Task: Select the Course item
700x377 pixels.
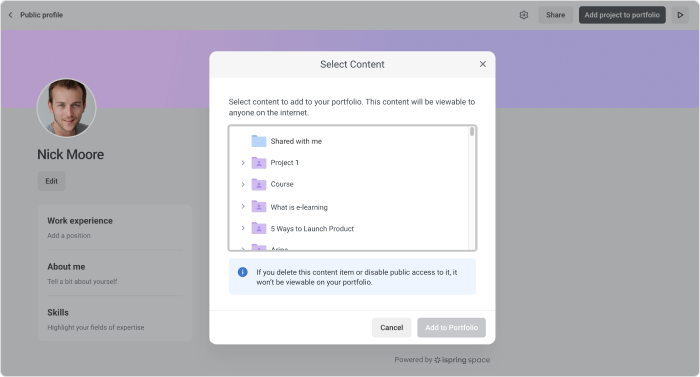Action: point(349,184)
